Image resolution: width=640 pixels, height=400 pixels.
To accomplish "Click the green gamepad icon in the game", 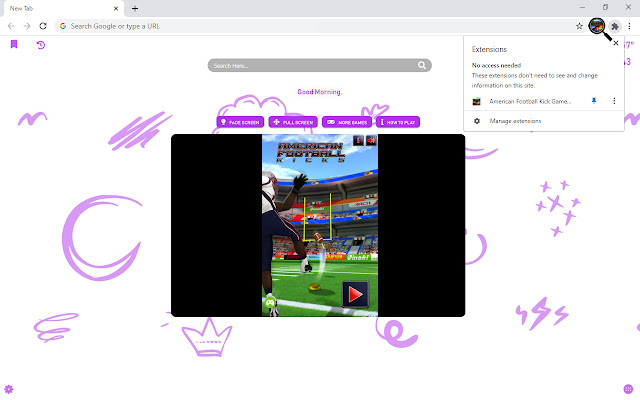I will [270, 303].
